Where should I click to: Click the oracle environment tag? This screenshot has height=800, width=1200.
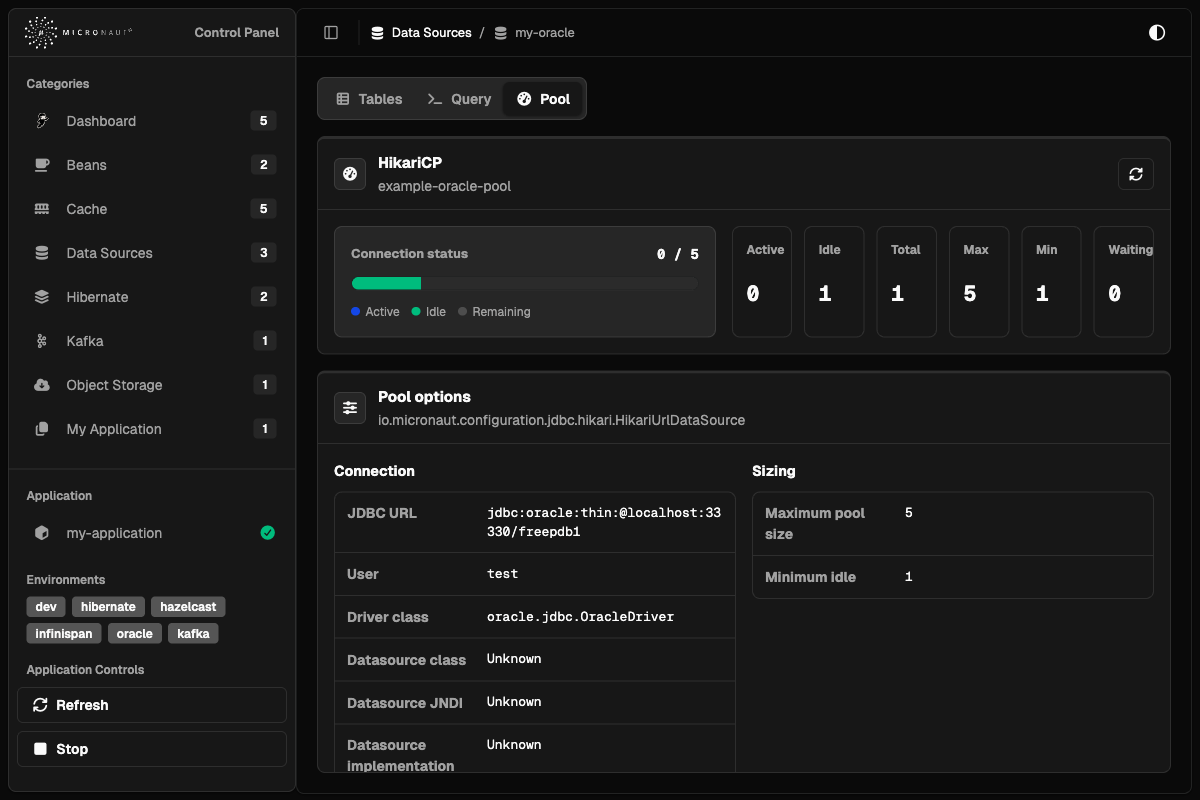135,634
